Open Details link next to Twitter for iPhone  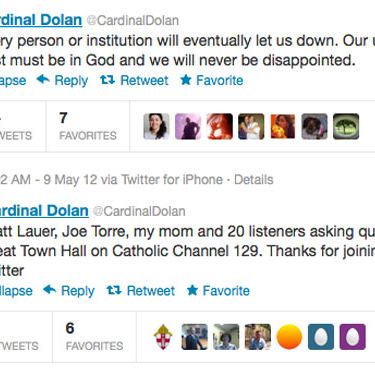tap(254, 180)
